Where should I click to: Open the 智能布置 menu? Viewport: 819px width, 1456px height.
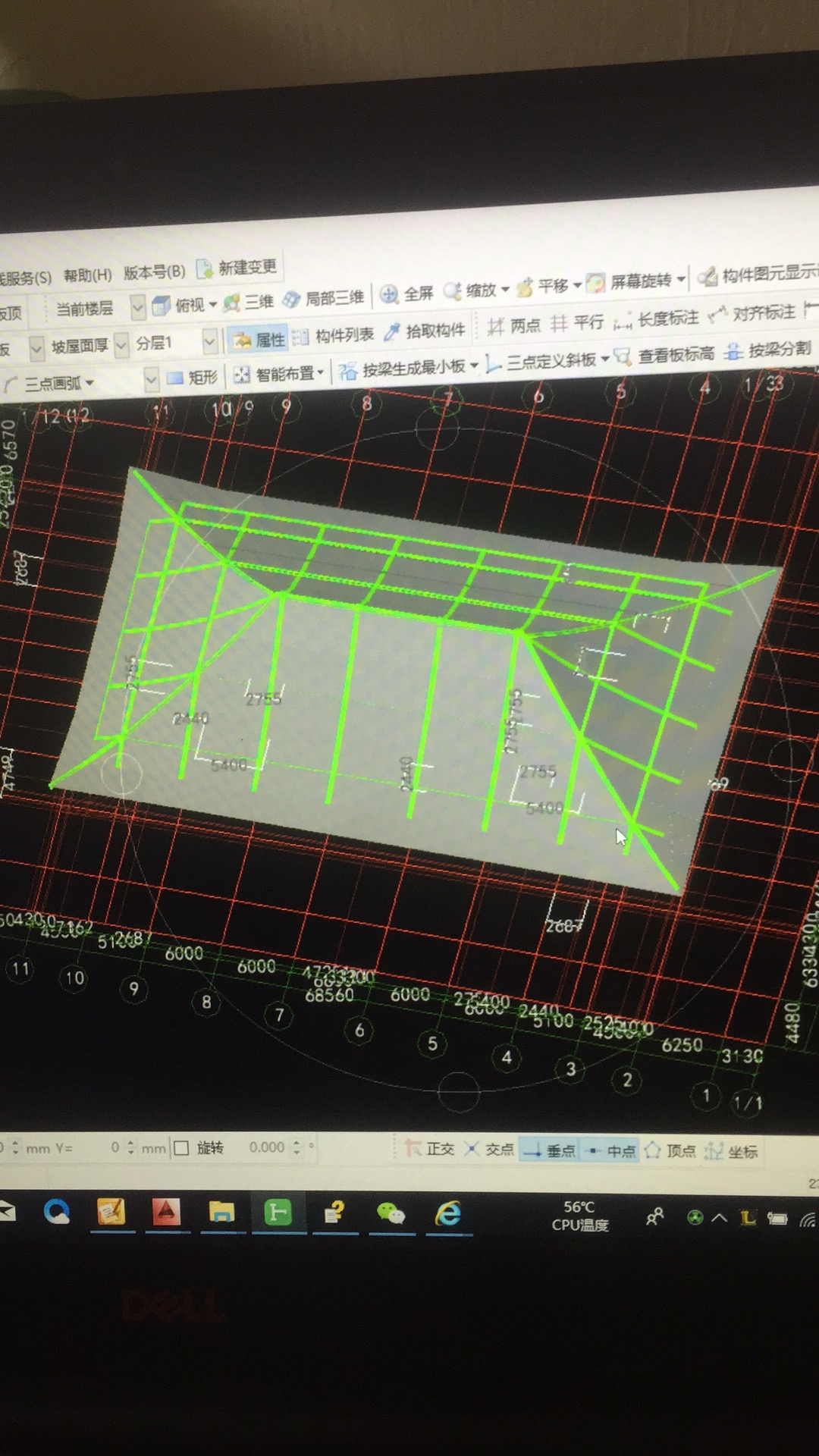pos(279,374)
